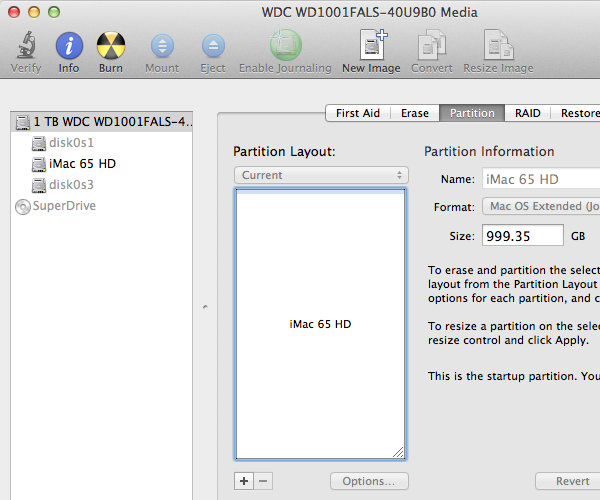
Task: Minimize the window with yellow button
Action: pos(34,12)
